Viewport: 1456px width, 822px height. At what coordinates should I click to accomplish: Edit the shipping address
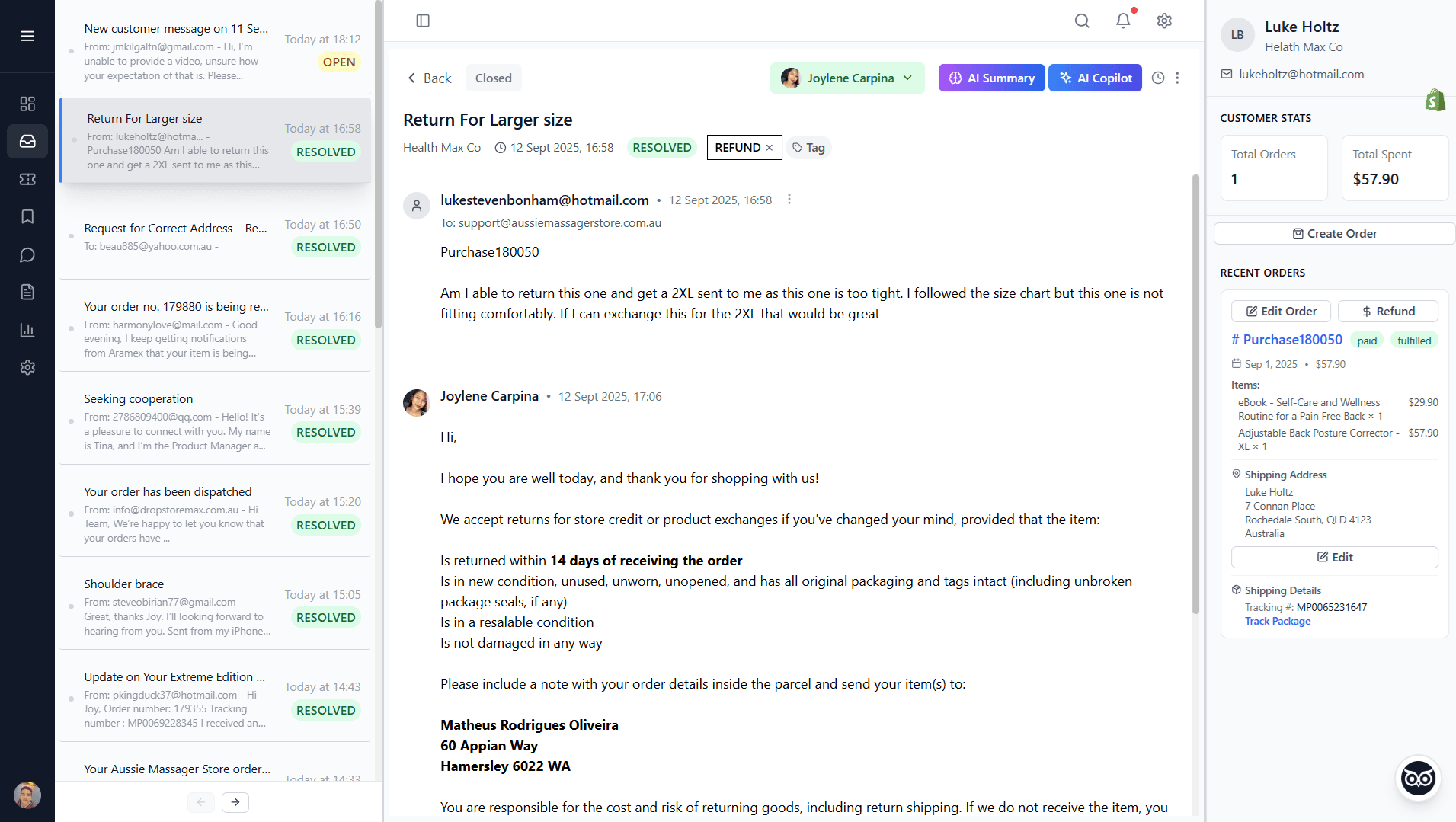tap(1334, 557)
